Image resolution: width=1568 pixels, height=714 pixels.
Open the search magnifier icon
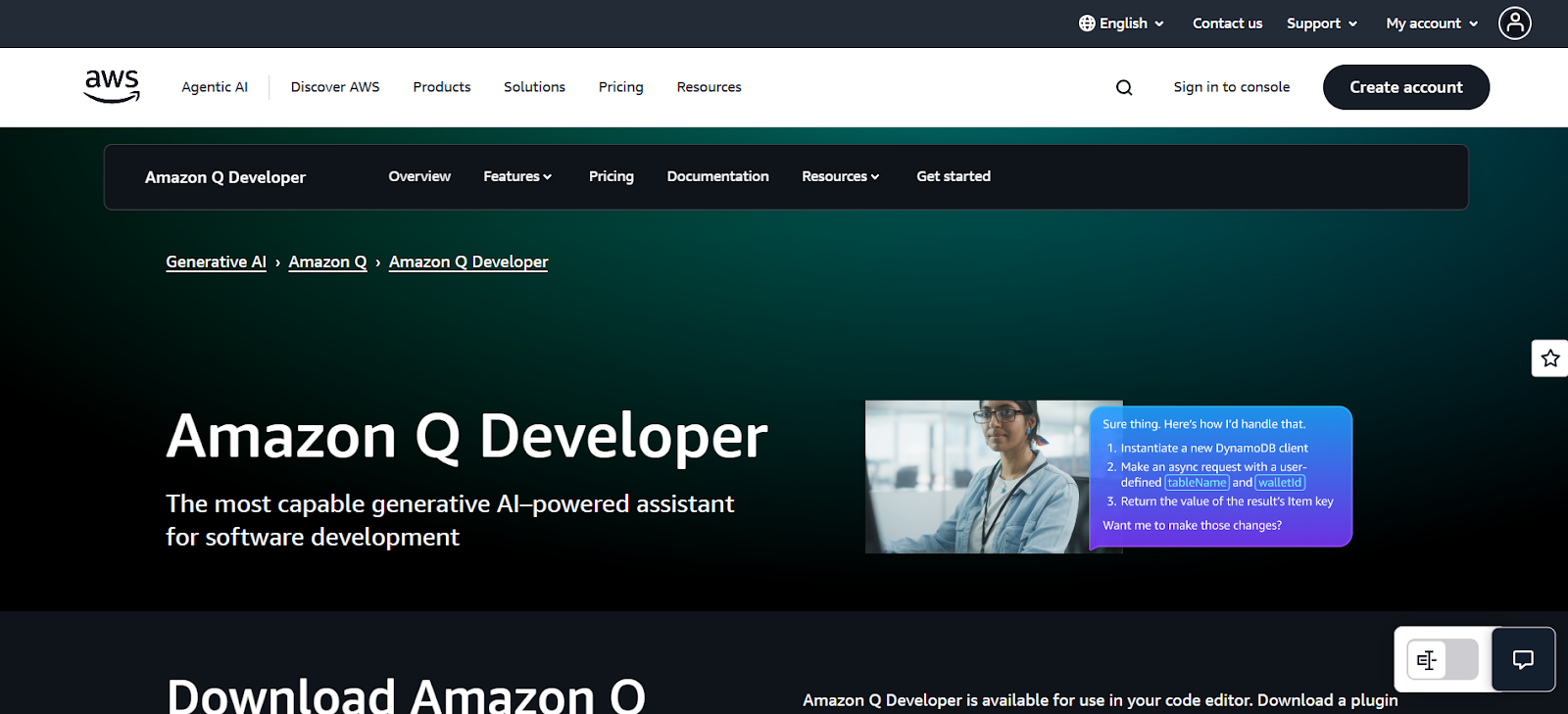coord(1124,87)
